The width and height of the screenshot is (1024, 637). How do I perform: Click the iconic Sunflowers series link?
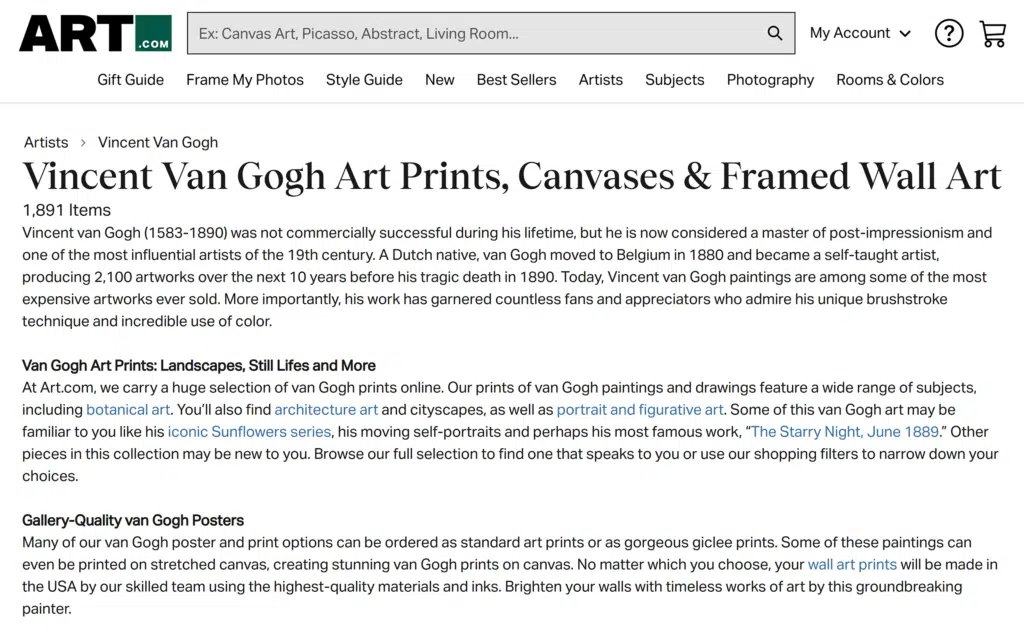249,432
